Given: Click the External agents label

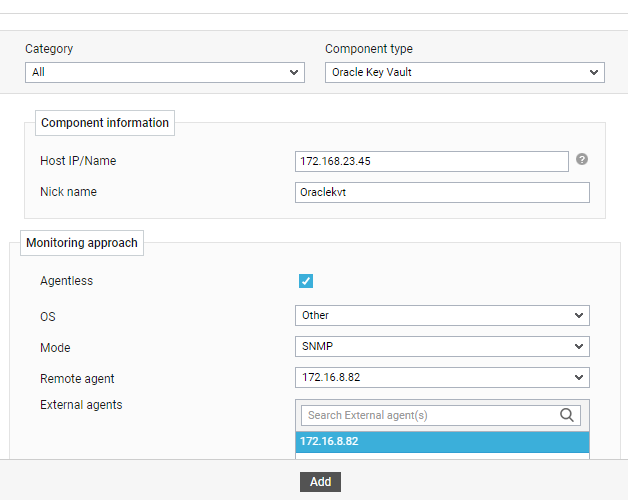Looking at the screenshot, I should [81, 405].
